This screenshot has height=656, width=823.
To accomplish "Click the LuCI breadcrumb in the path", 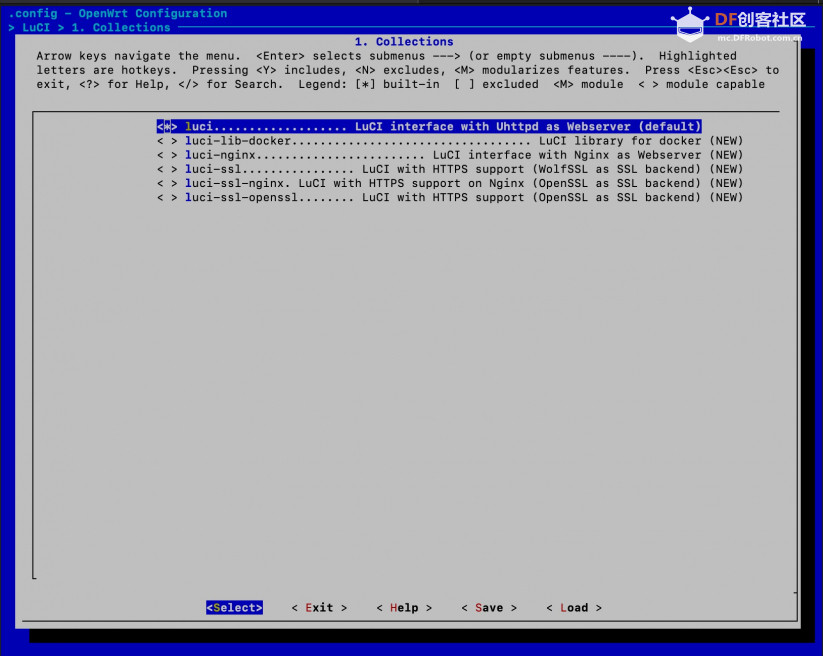I will tap(36, 27).
